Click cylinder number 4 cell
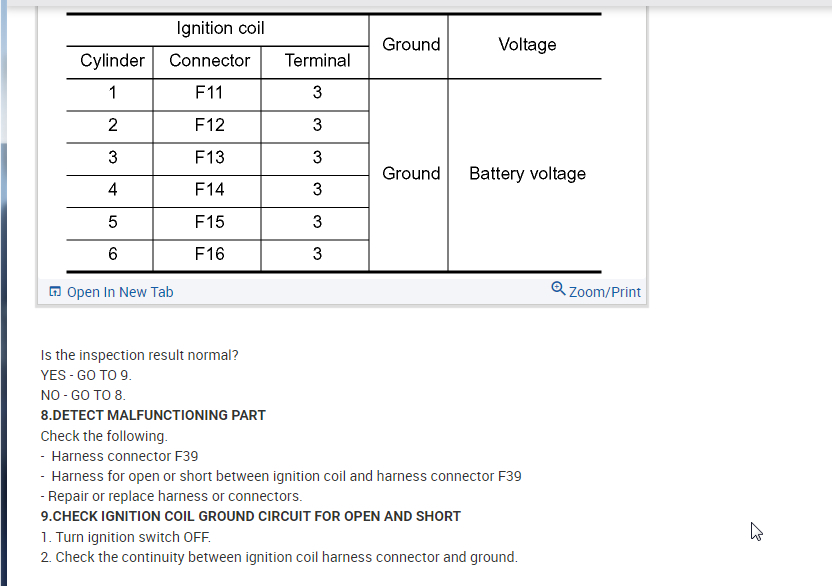The image size is (832, 586). pos(112,189)
